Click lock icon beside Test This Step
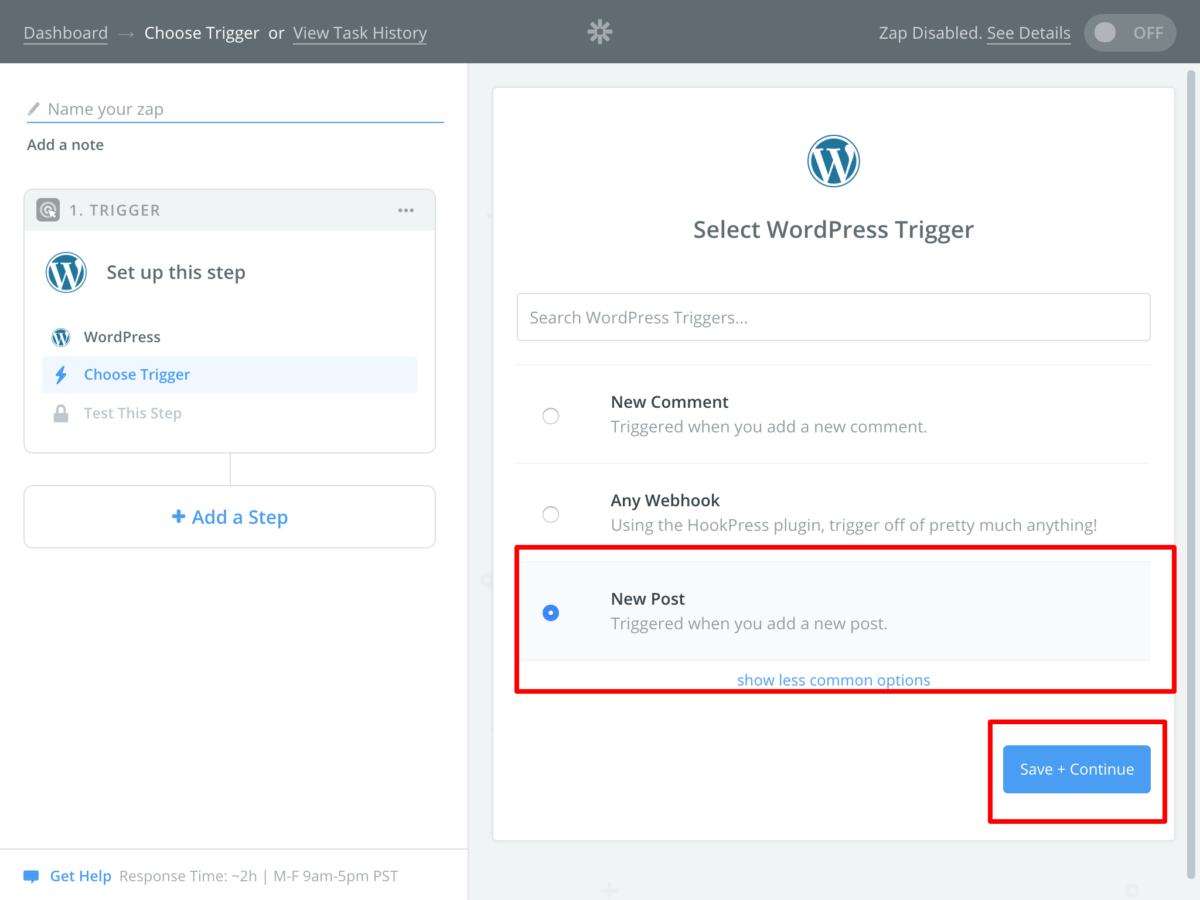 click(x=61, y=413)
